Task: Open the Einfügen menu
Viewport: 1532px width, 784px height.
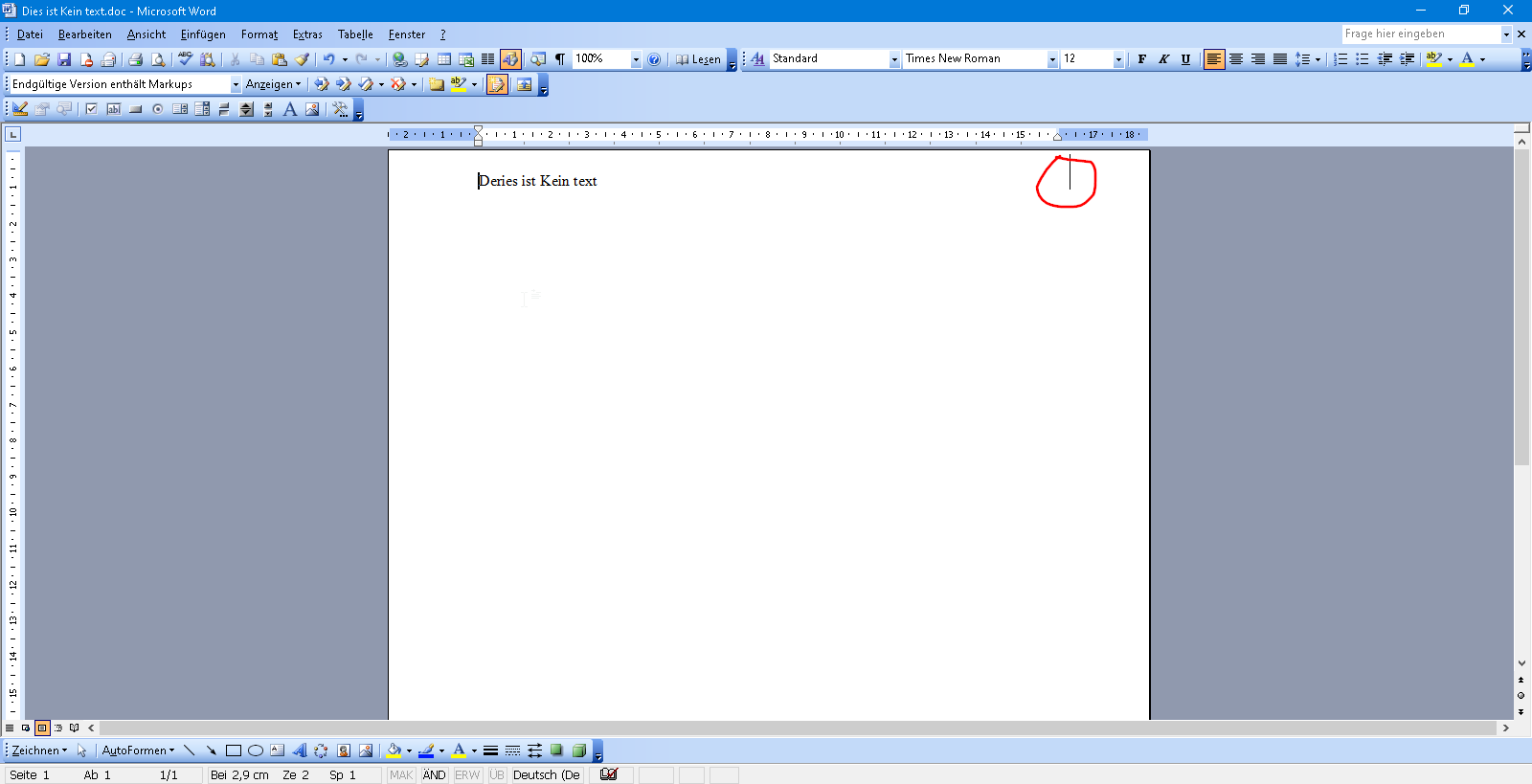Action: point(203,34)
